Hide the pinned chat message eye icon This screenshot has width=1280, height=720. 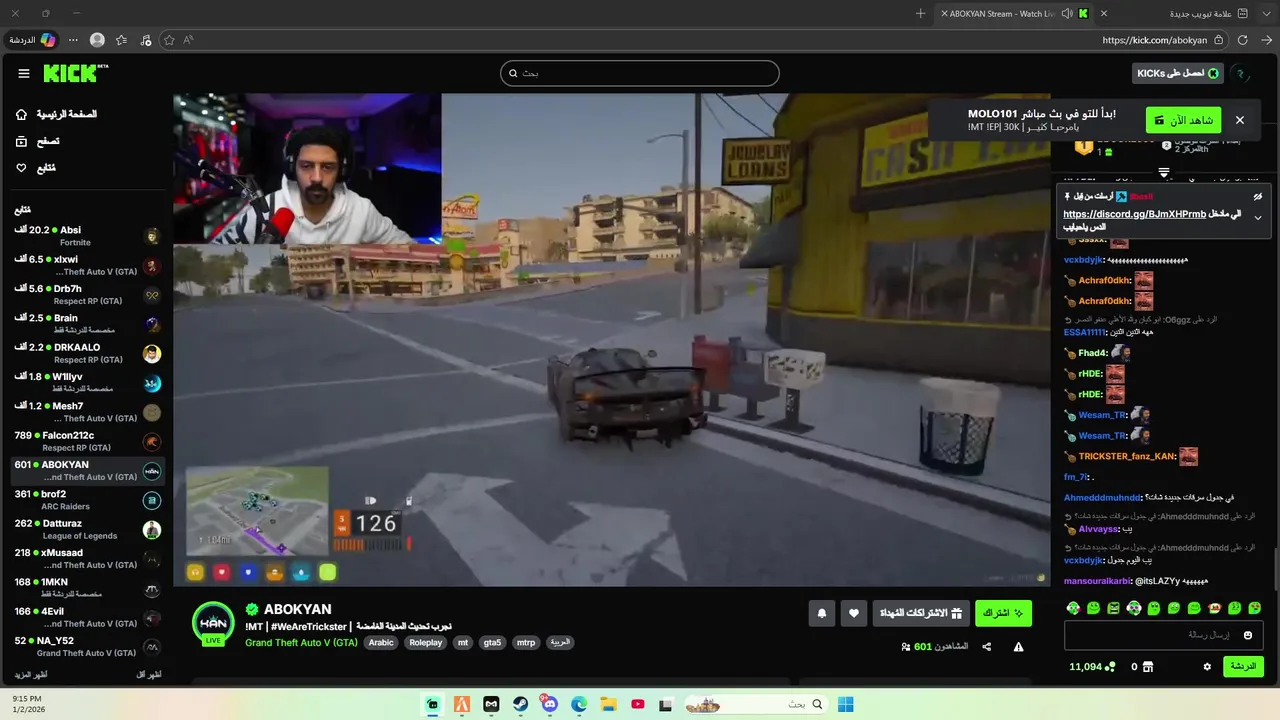[1258, 196]
